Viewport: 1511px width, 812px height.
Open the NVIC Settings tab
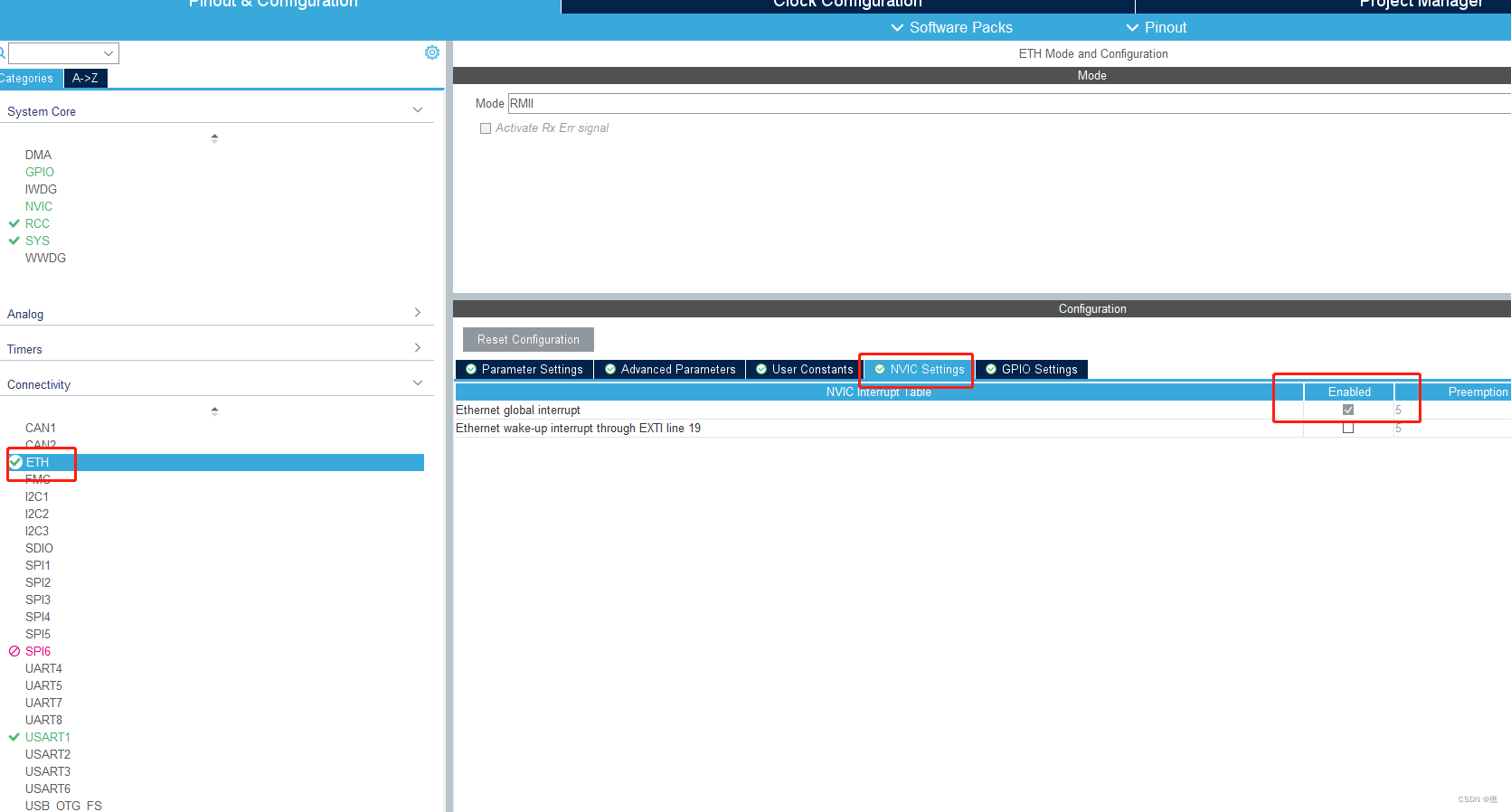coord(919,369)
